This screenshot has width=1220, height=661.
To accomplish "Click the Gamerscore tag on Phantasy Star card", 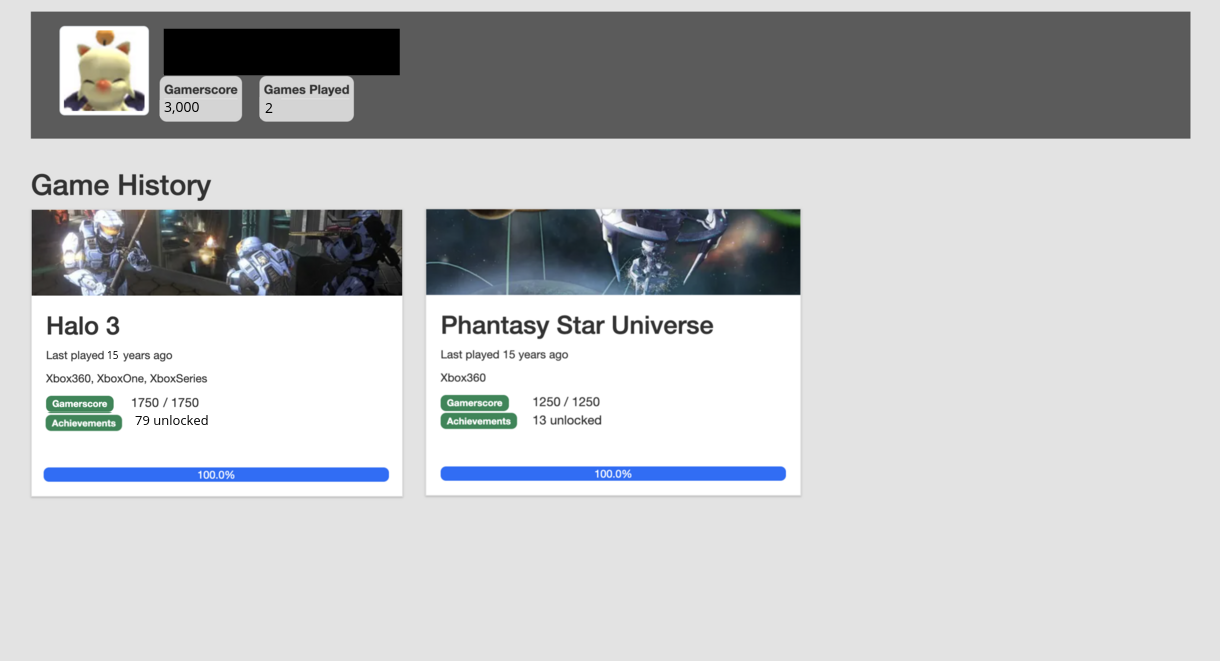I will 475,403.
